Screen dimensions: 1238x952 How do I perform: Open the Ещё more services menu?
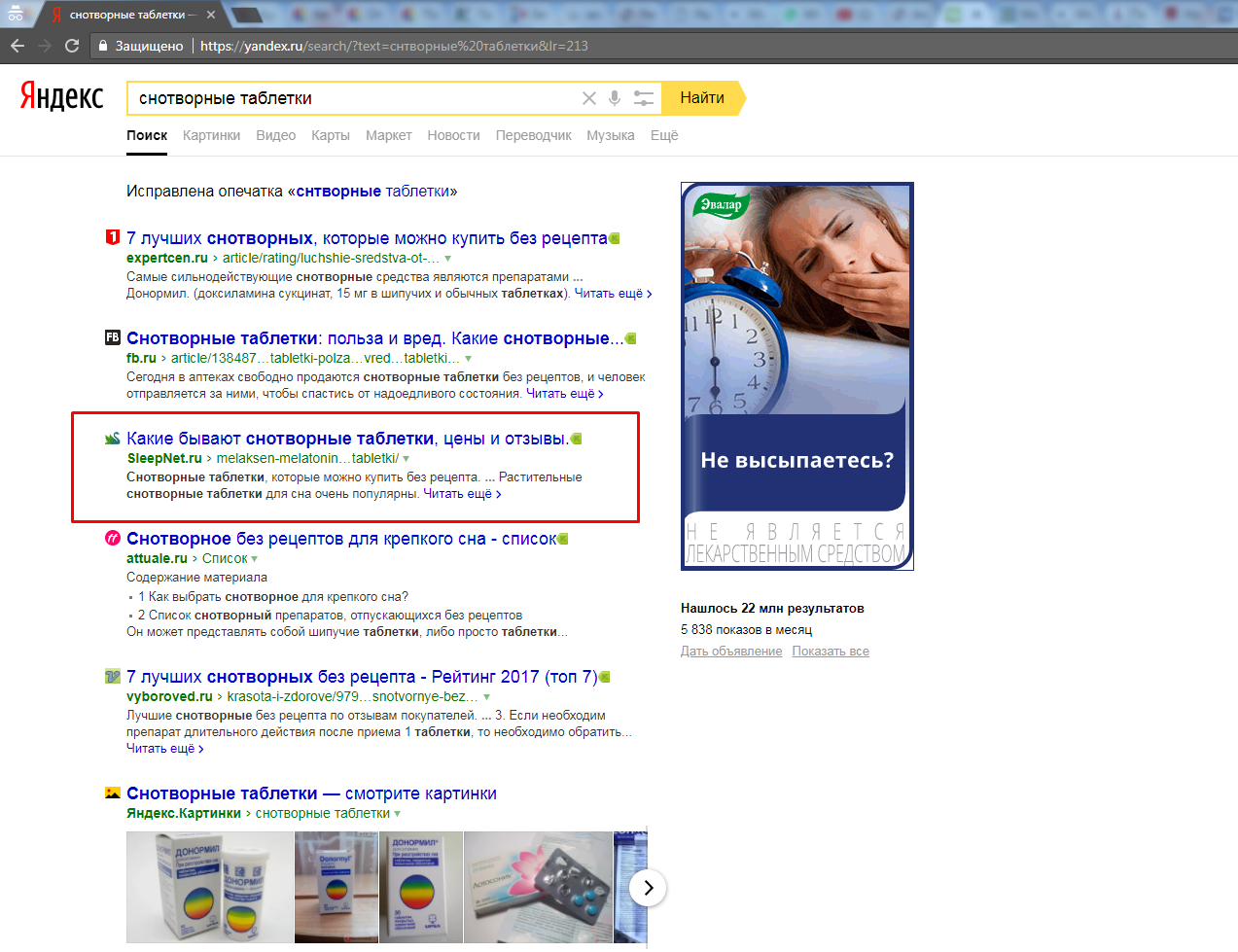664,135
